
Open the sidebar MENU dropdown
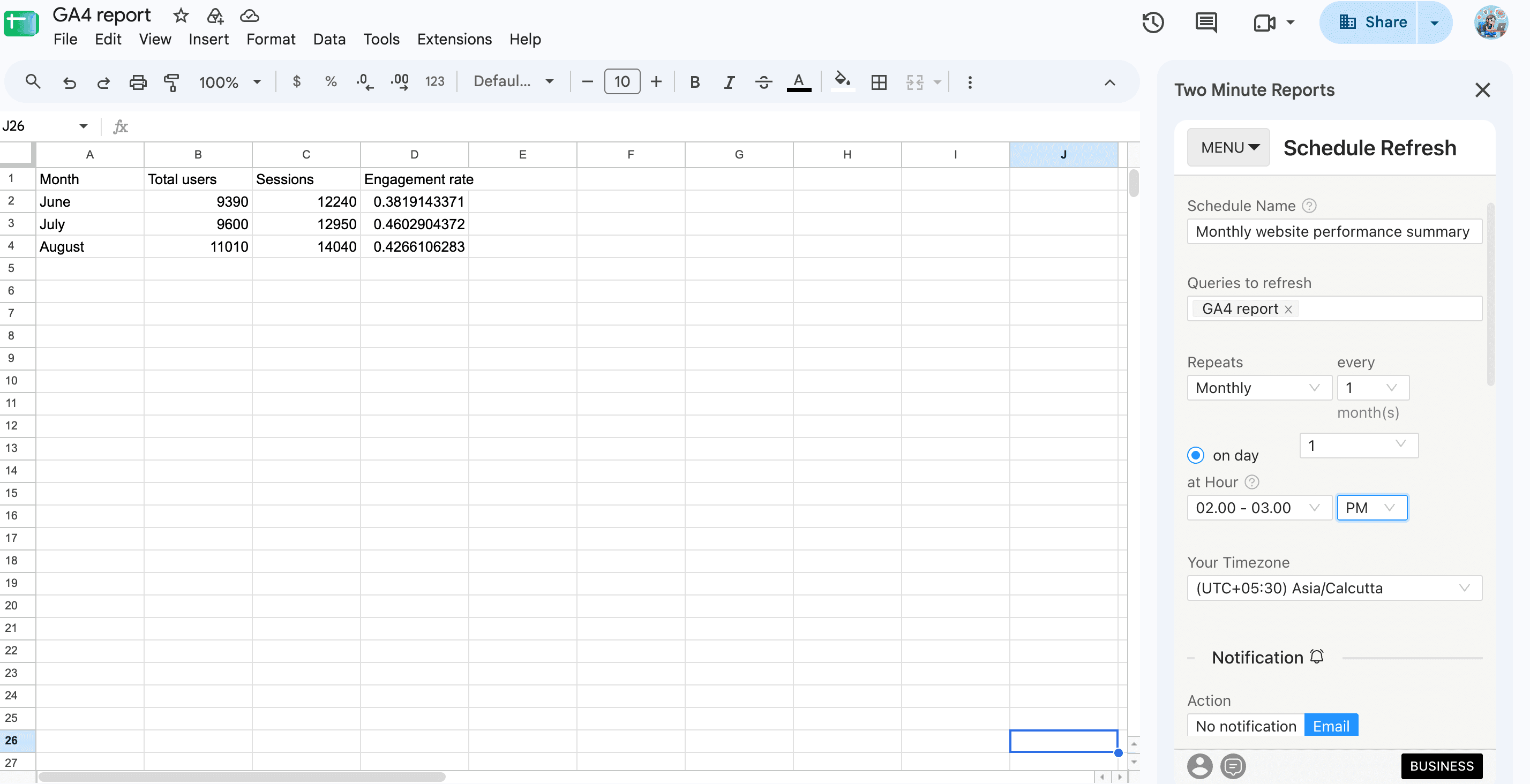(x=1228, y=147)
